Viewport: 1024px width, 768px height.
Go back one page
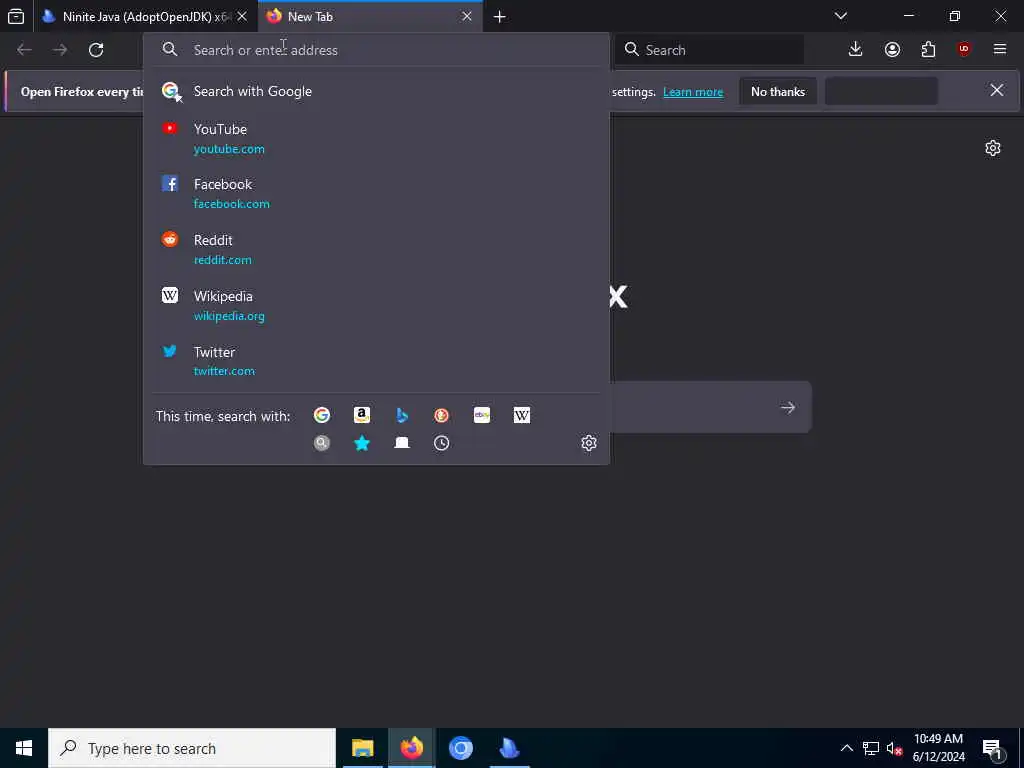coord(24,50)
